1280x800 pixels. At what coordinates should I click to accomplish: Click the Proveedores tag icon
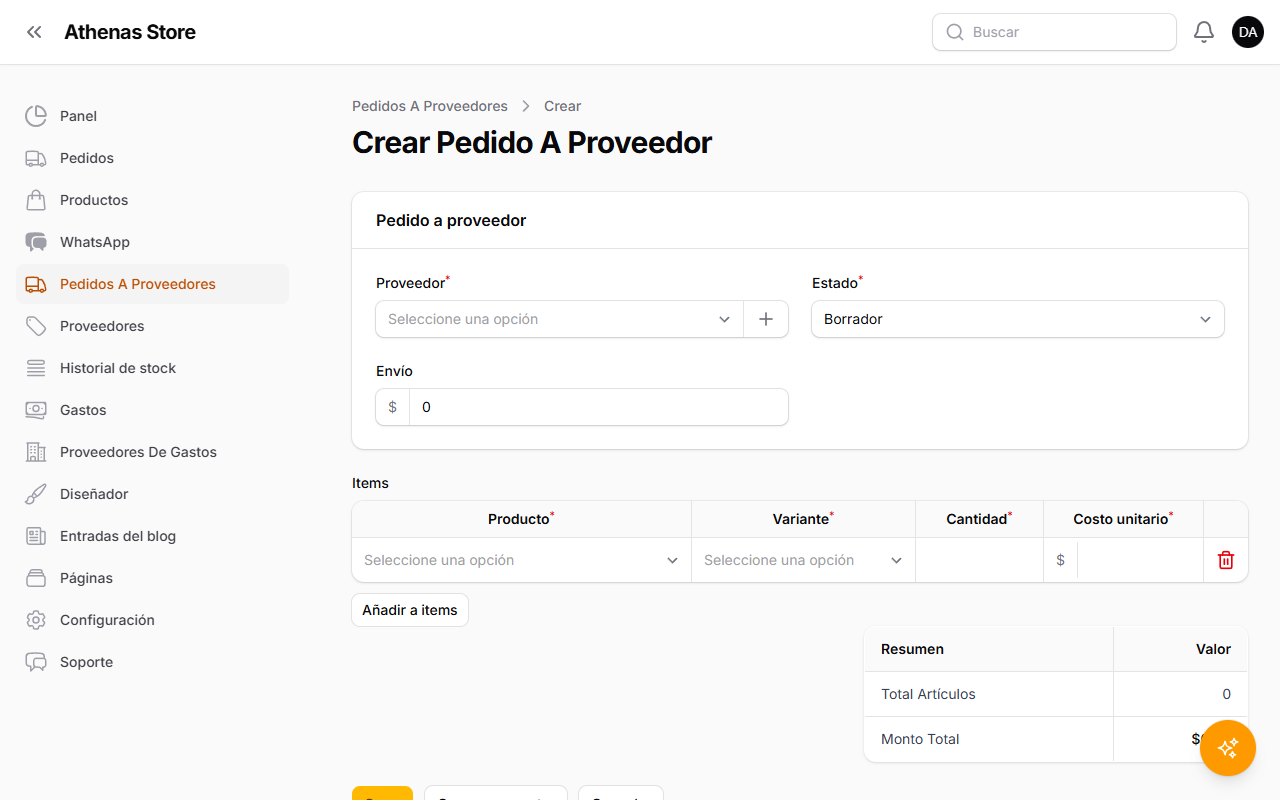pos(36,326)
